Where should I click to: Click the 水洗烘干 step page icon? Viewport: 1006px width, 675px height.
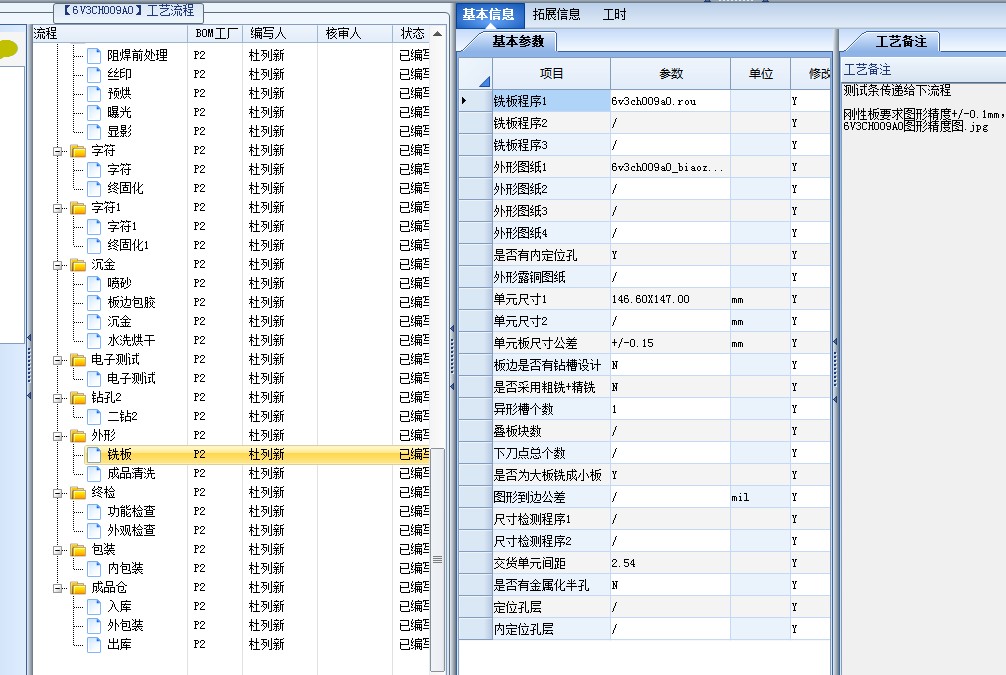[x=94, y=340]
